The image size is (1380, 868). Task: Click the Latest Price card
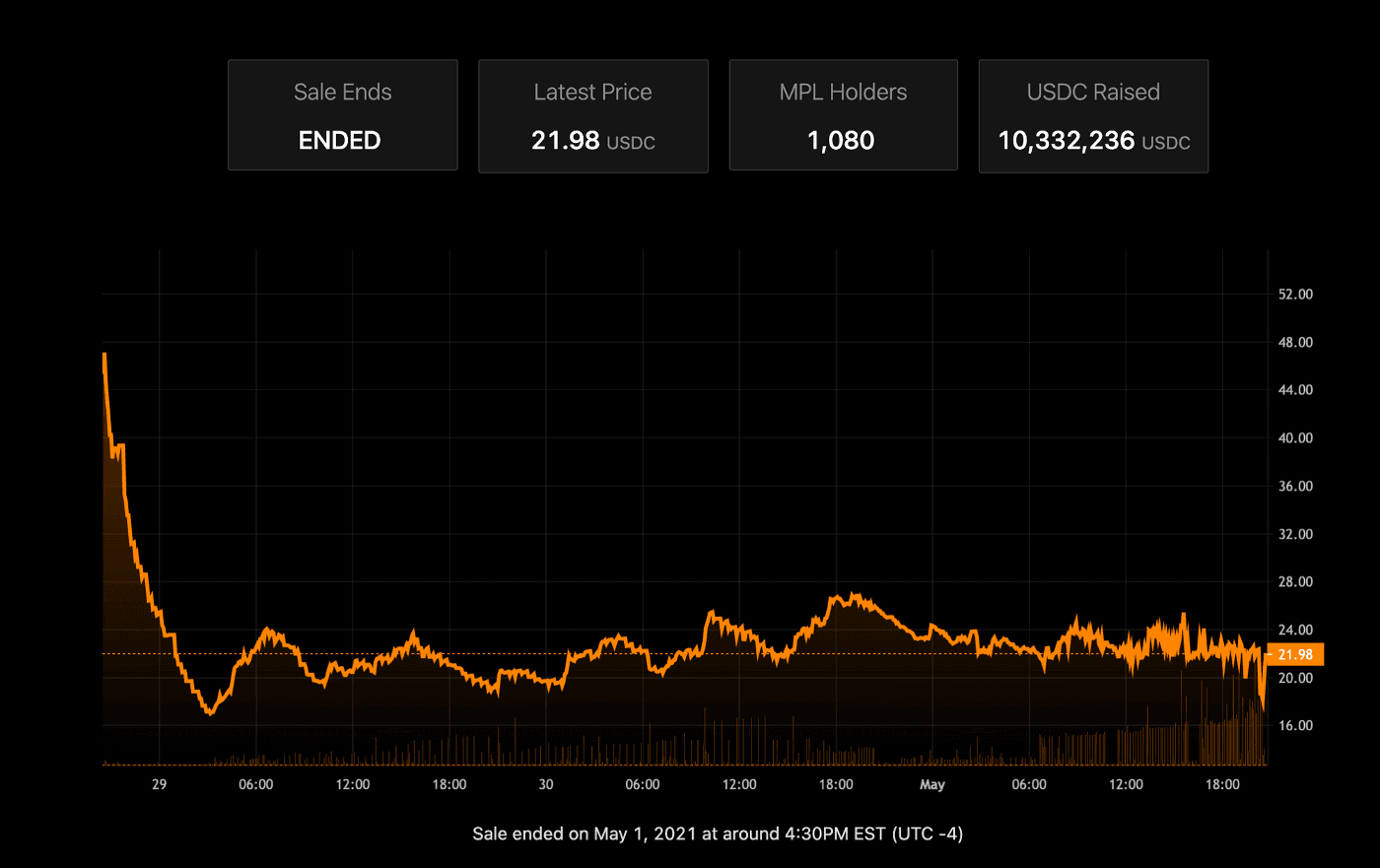click(592, 115)
